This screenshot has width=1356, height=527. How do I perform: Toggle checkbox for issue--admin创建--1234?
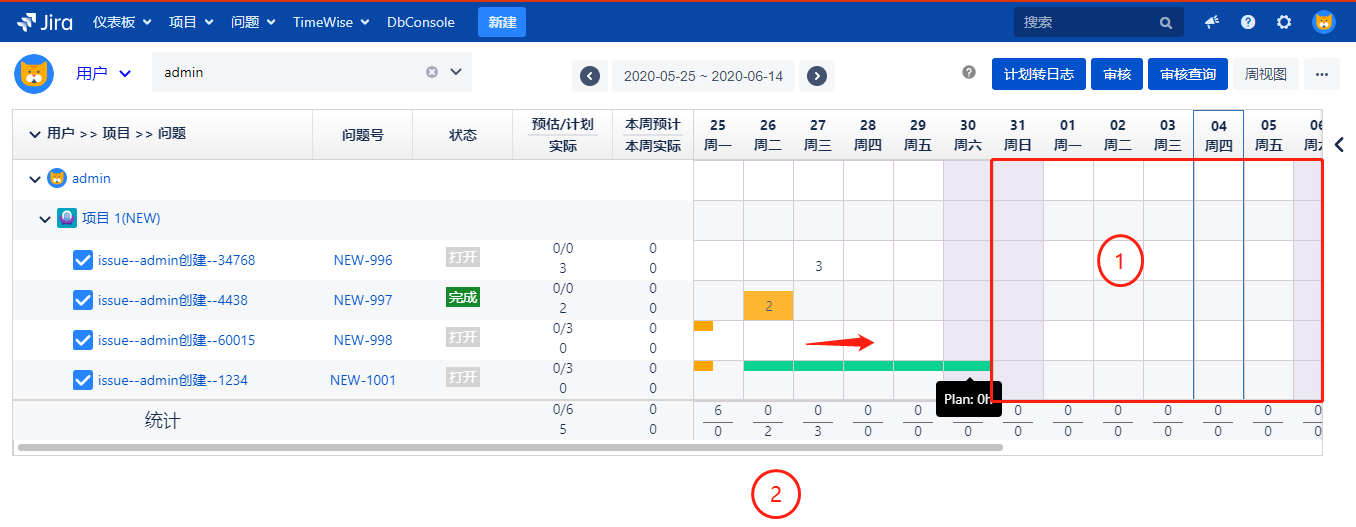pyautogui.click(x=84, y=380)
